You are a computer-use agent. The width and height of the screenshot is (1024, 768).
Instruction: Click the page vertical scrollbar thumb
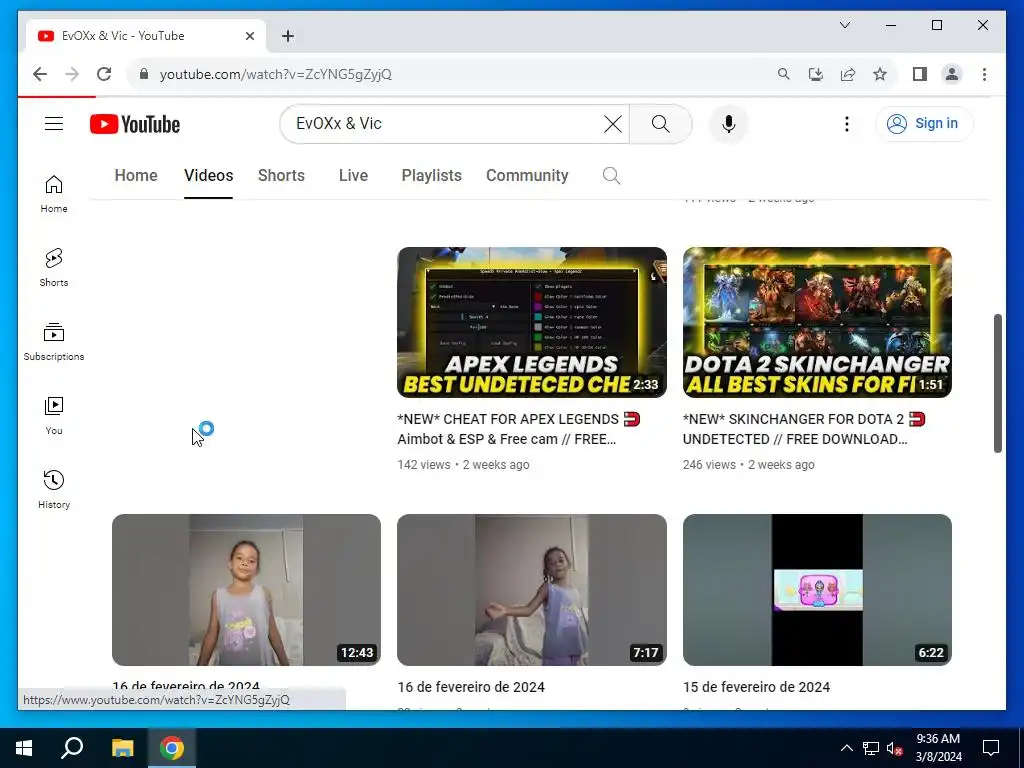click(997, 383)
